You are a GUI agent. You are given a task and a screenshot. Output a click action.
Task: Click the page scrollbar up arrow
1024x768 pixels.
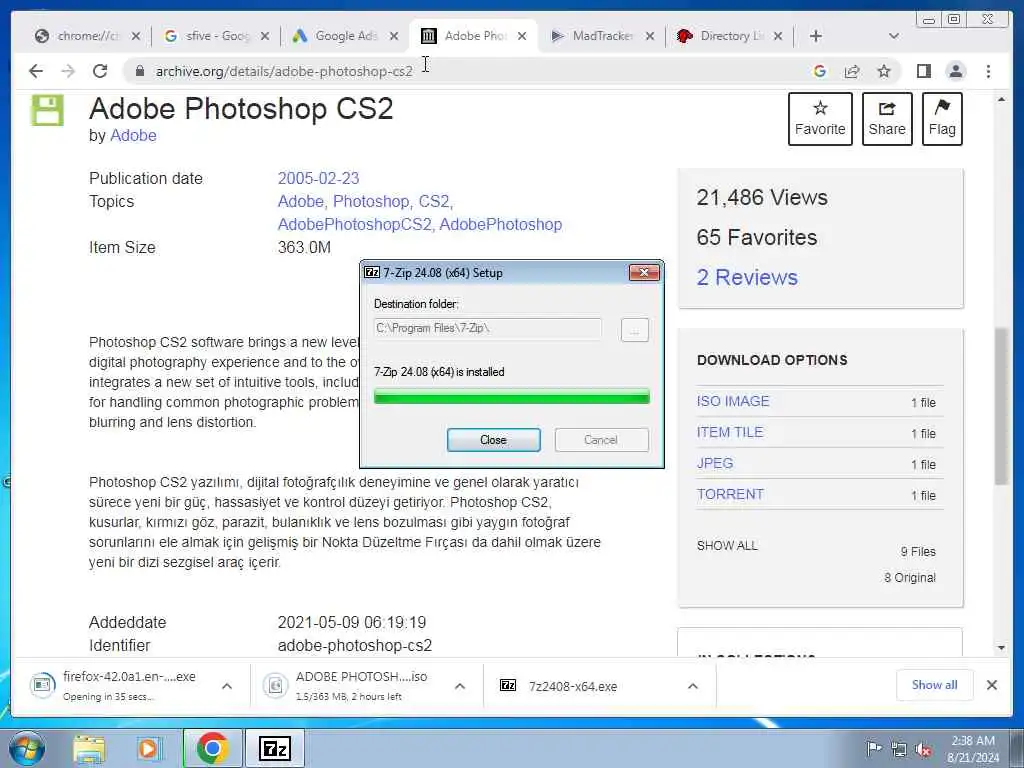coord(1001,100)
